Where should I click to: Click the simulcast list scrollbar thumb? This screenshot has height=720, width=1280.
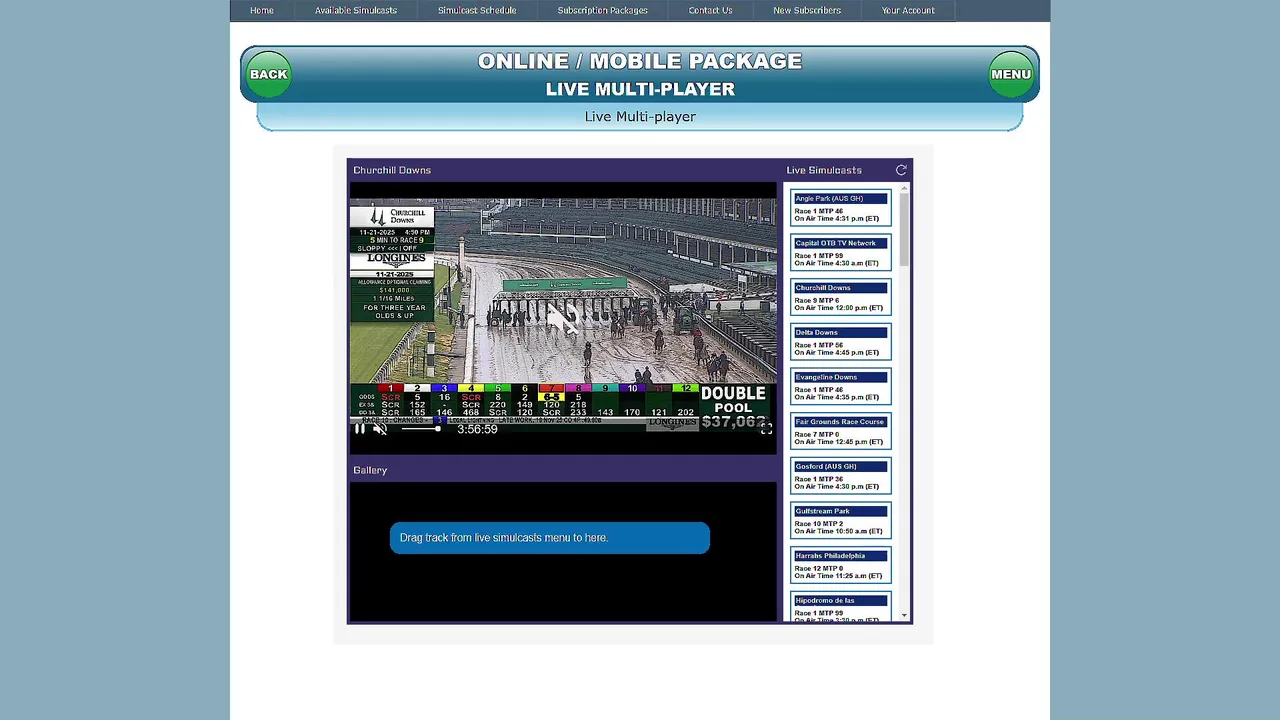[904, 229]
